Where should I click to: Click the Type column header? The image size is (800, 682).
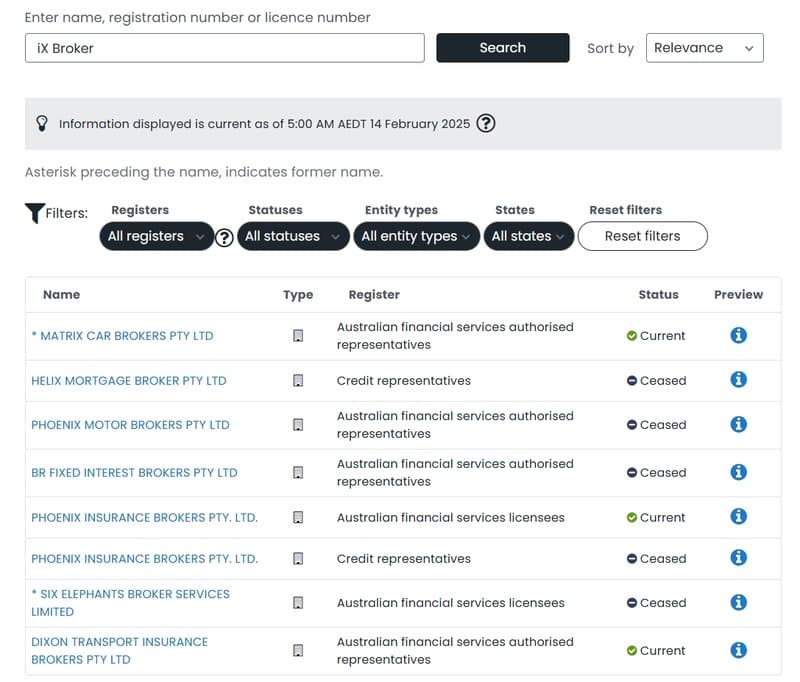[298, 294]
